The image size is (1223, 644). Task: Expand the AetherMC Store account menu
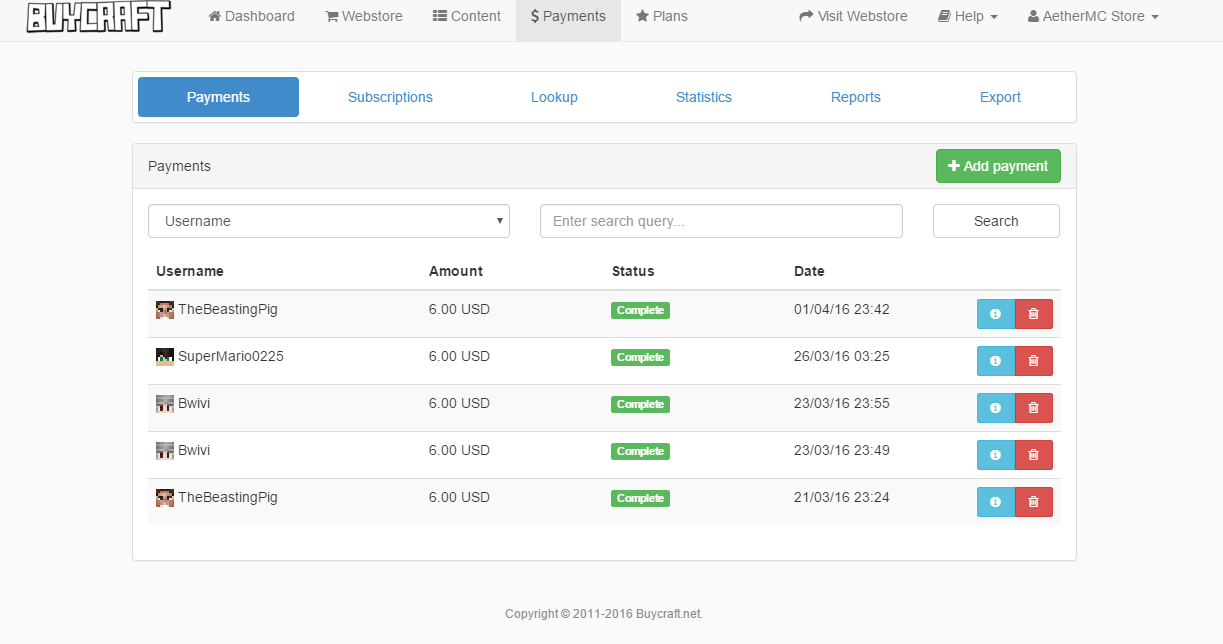click(1093, 16)
